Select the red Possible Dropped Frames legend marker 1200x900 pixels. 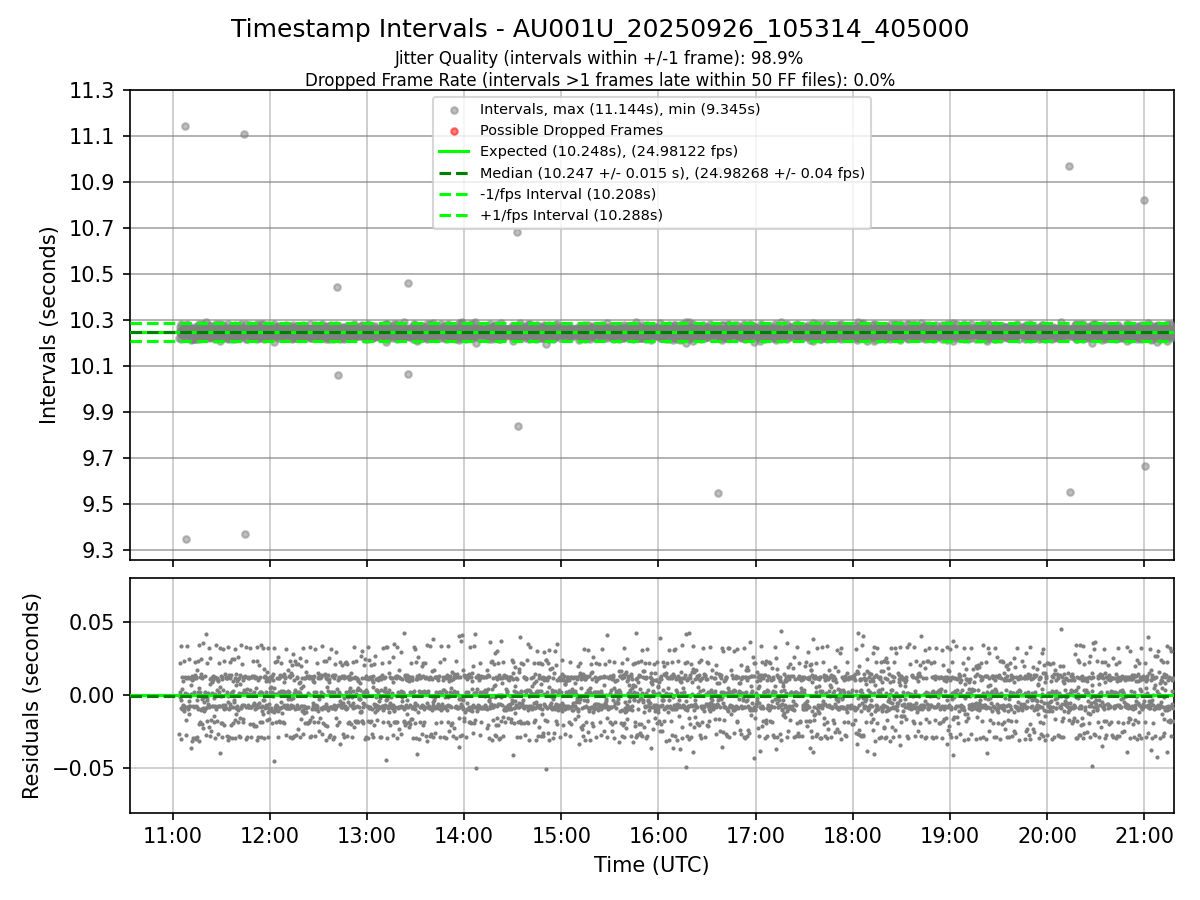point(454,131)
